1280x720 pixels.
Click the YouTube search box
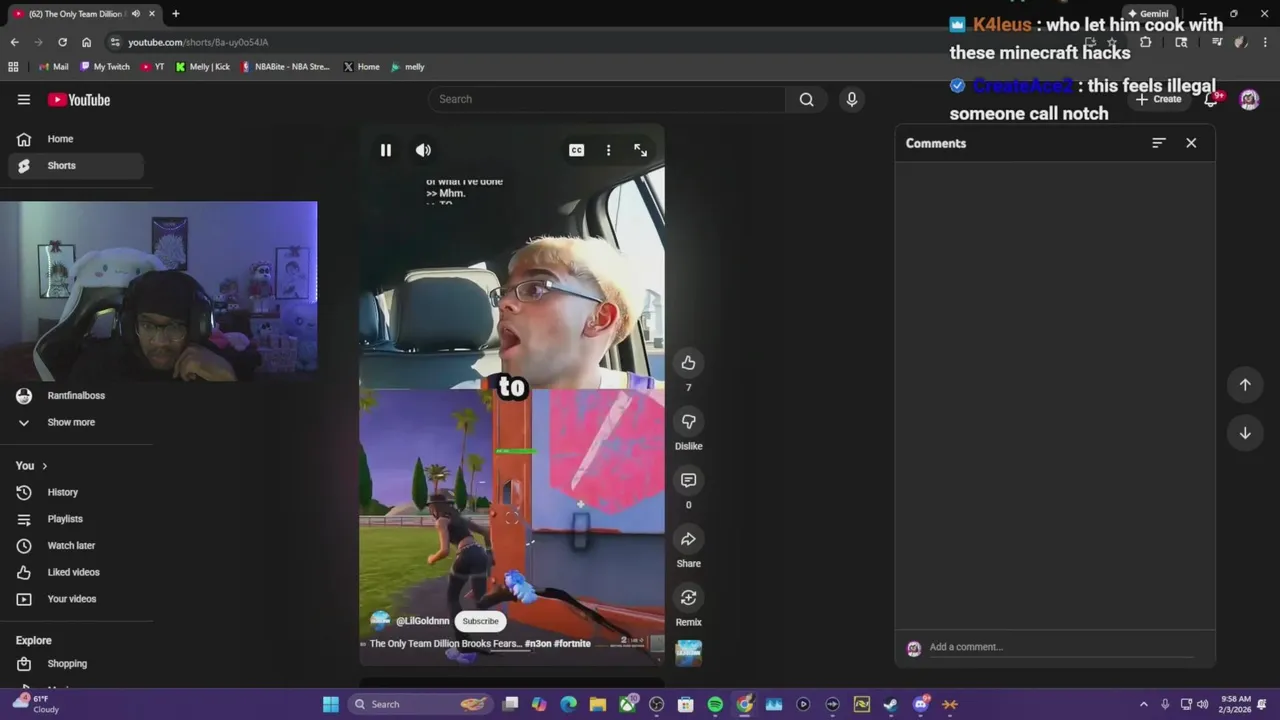point(605,99)
